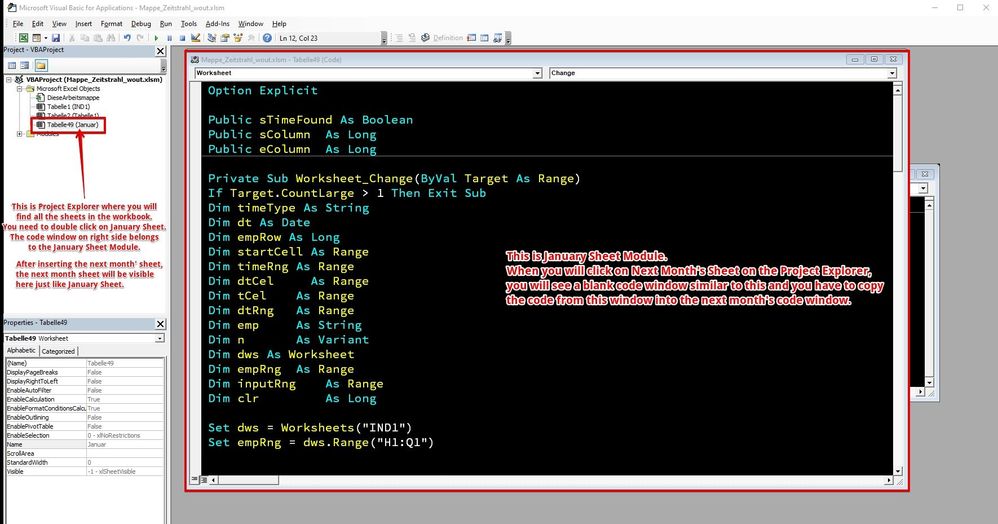Open VBA Help with the question mark icon
Screen dimensions: 998x524
point(267,38)
